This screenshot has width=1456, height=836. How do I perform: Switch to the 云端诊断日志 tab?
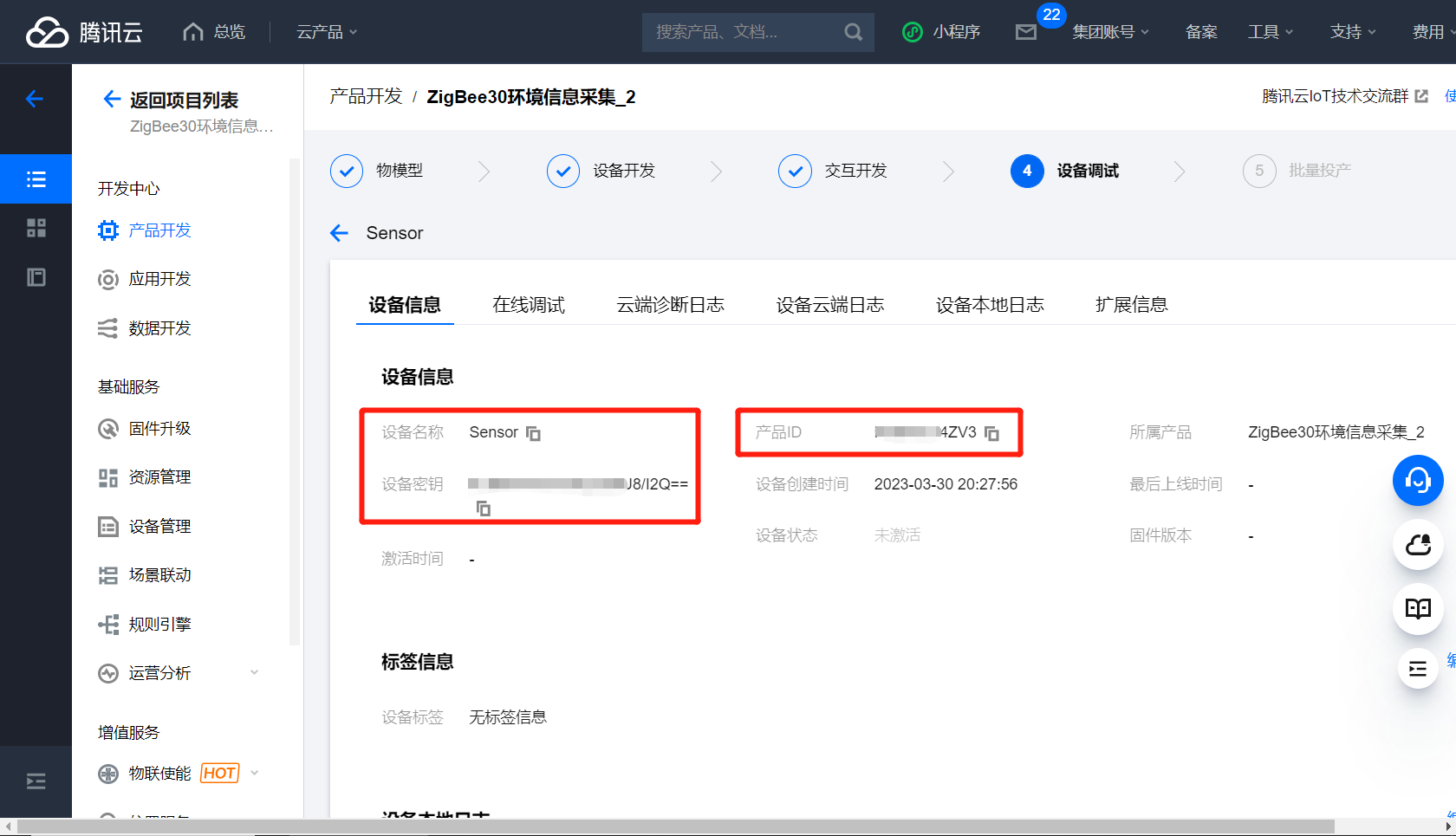pyautogui.click(x=670, y=305)
